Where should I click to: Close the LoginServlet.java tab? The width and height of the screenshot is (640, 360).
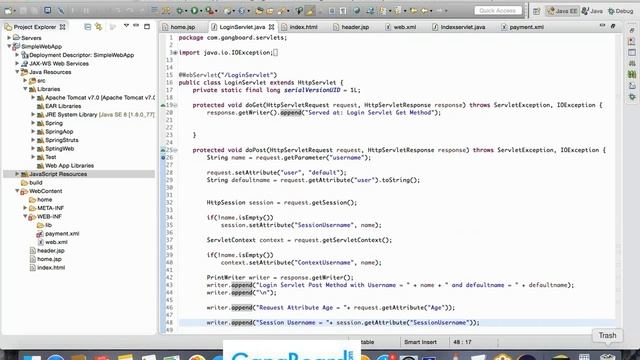tap(271, 27)
